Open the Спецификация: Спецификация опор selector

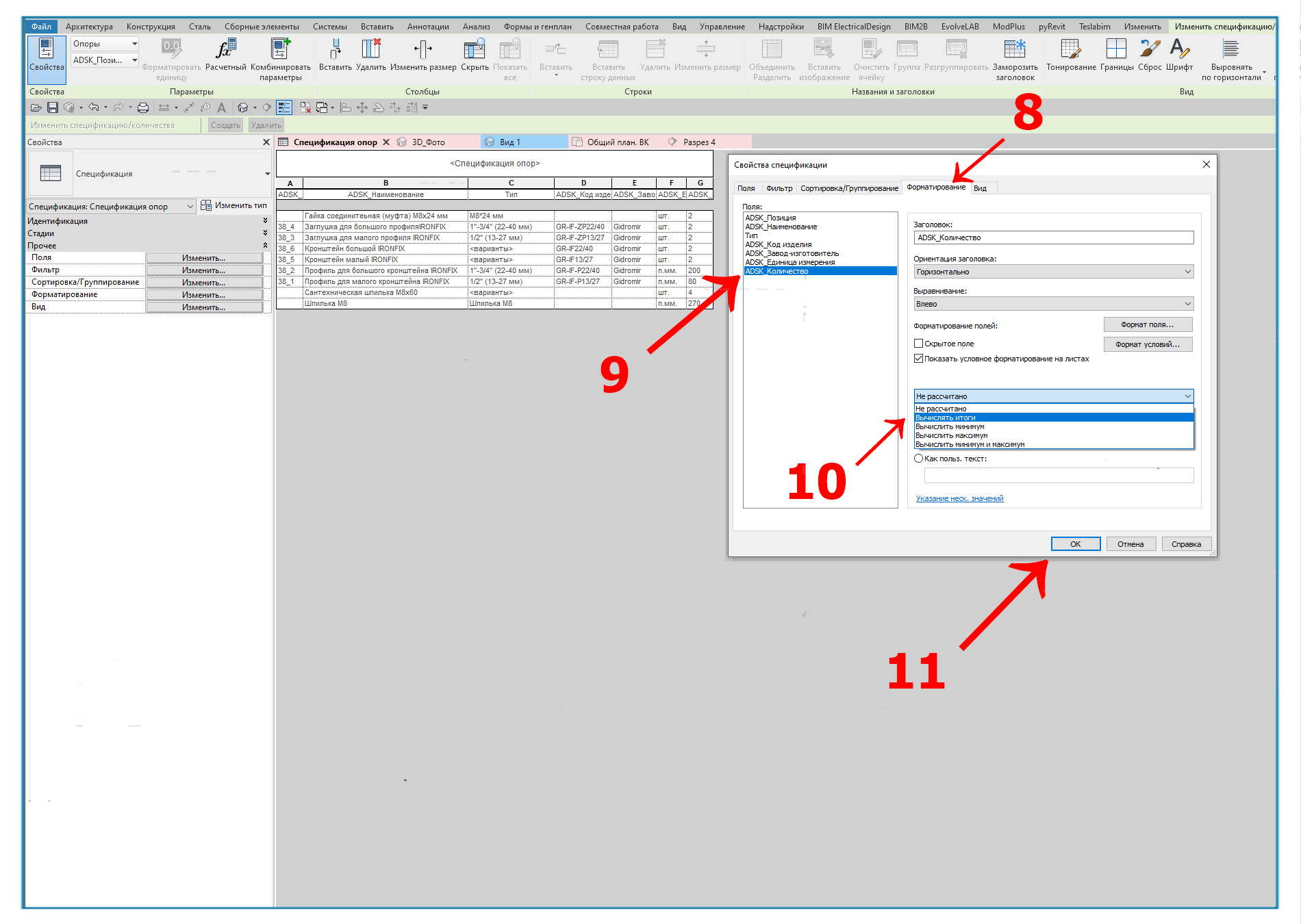(x=111, y=207)
